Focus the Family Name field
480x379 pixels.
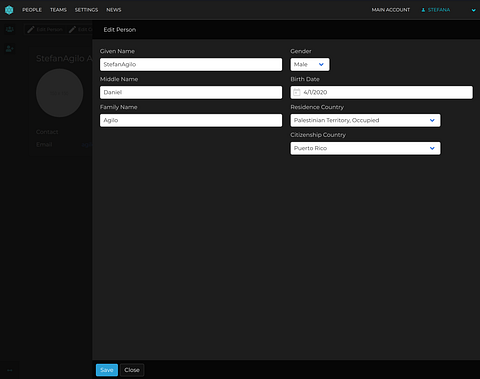[191, 120]
